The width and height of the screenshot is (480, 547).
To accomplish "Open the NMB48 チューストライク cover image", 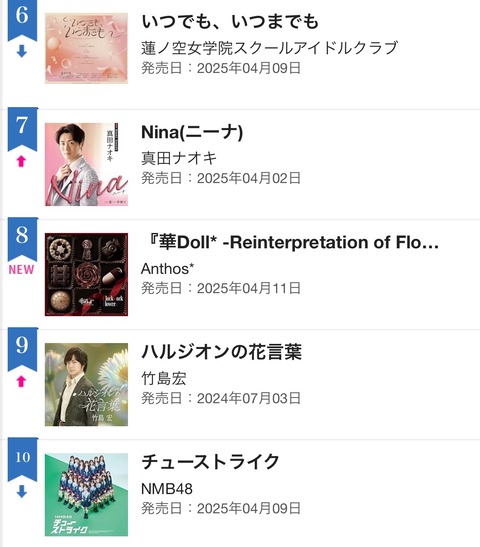I will [x=86, y=495].
